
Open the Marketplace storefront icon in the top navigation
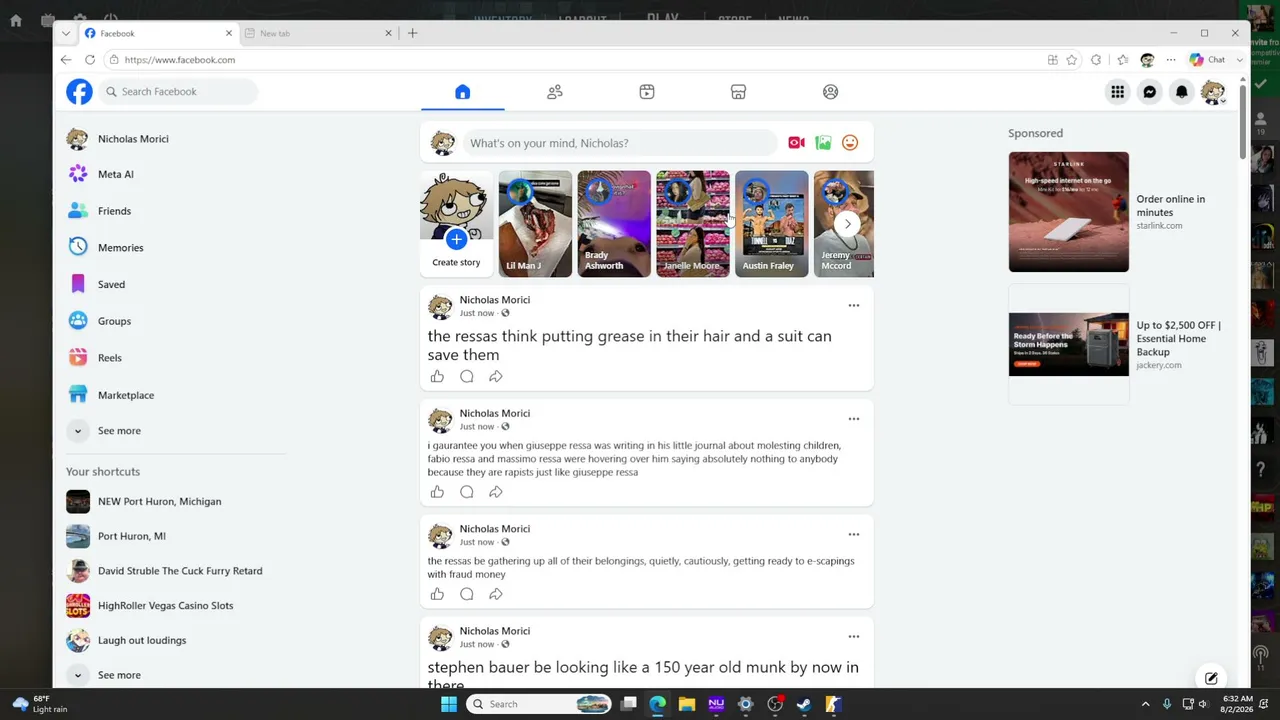tap(738, 92)
